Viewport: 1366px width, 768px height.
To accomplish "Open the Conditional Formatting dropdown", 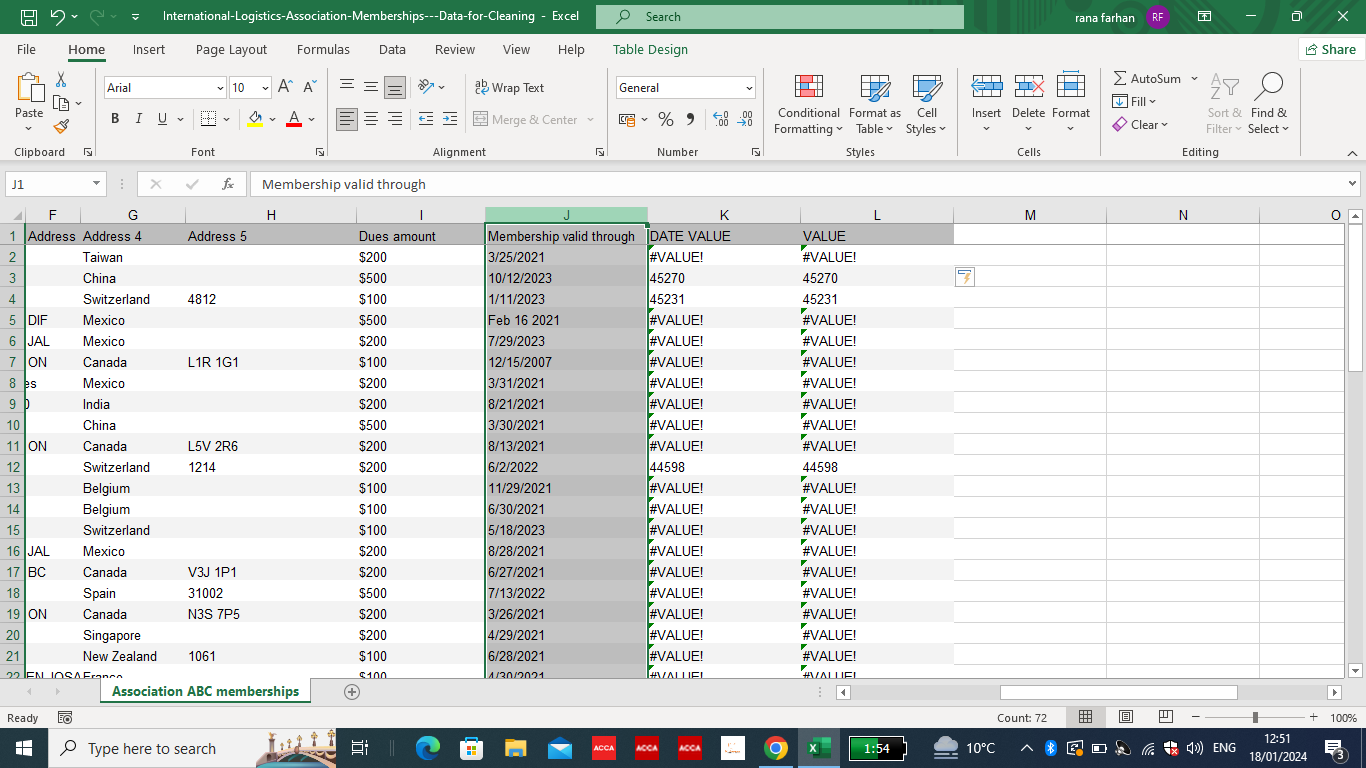I will click(809, 104).
